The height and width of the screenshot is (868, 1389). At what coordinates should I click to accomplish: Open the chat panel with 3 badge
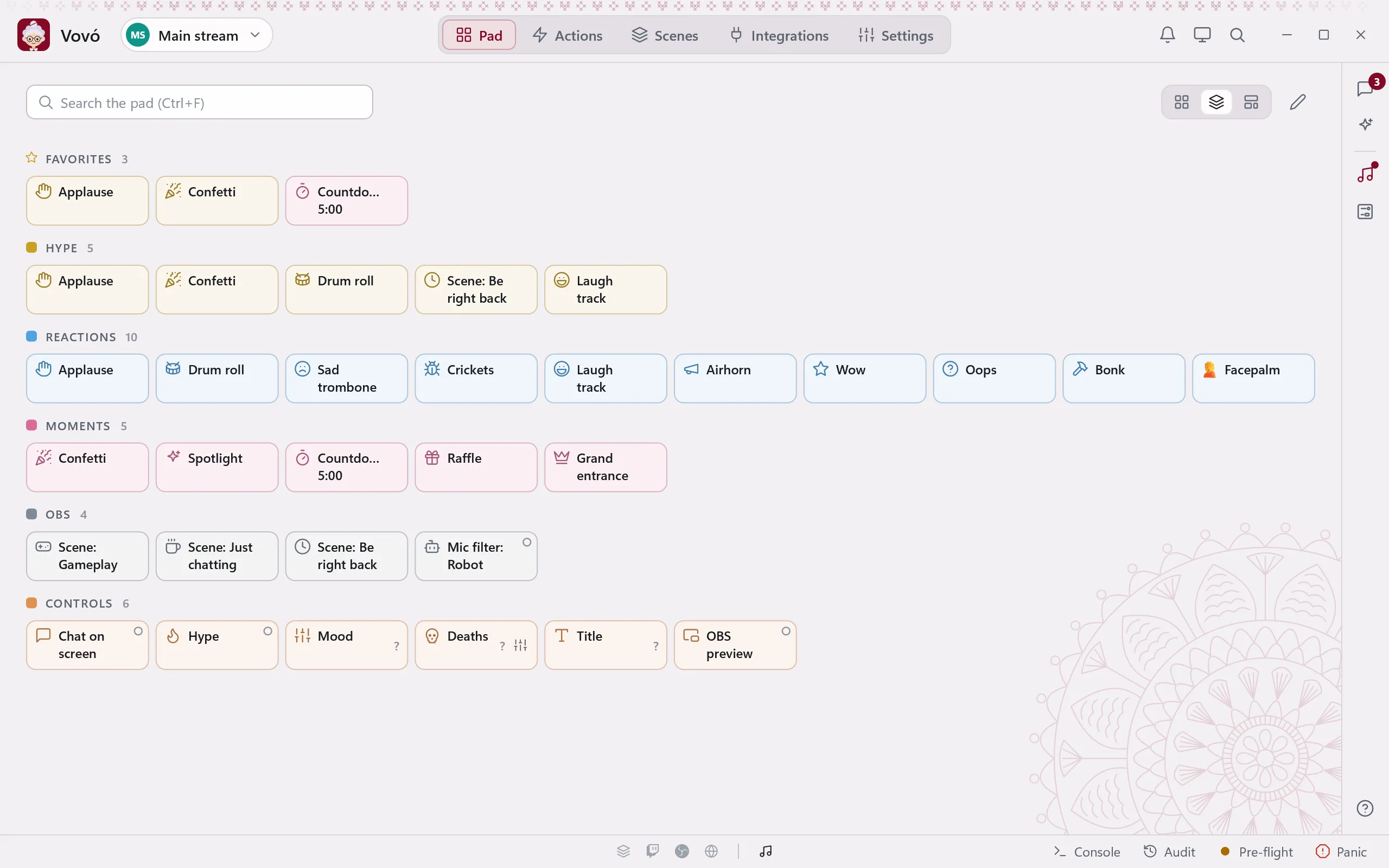click(x=1366, y=88)
